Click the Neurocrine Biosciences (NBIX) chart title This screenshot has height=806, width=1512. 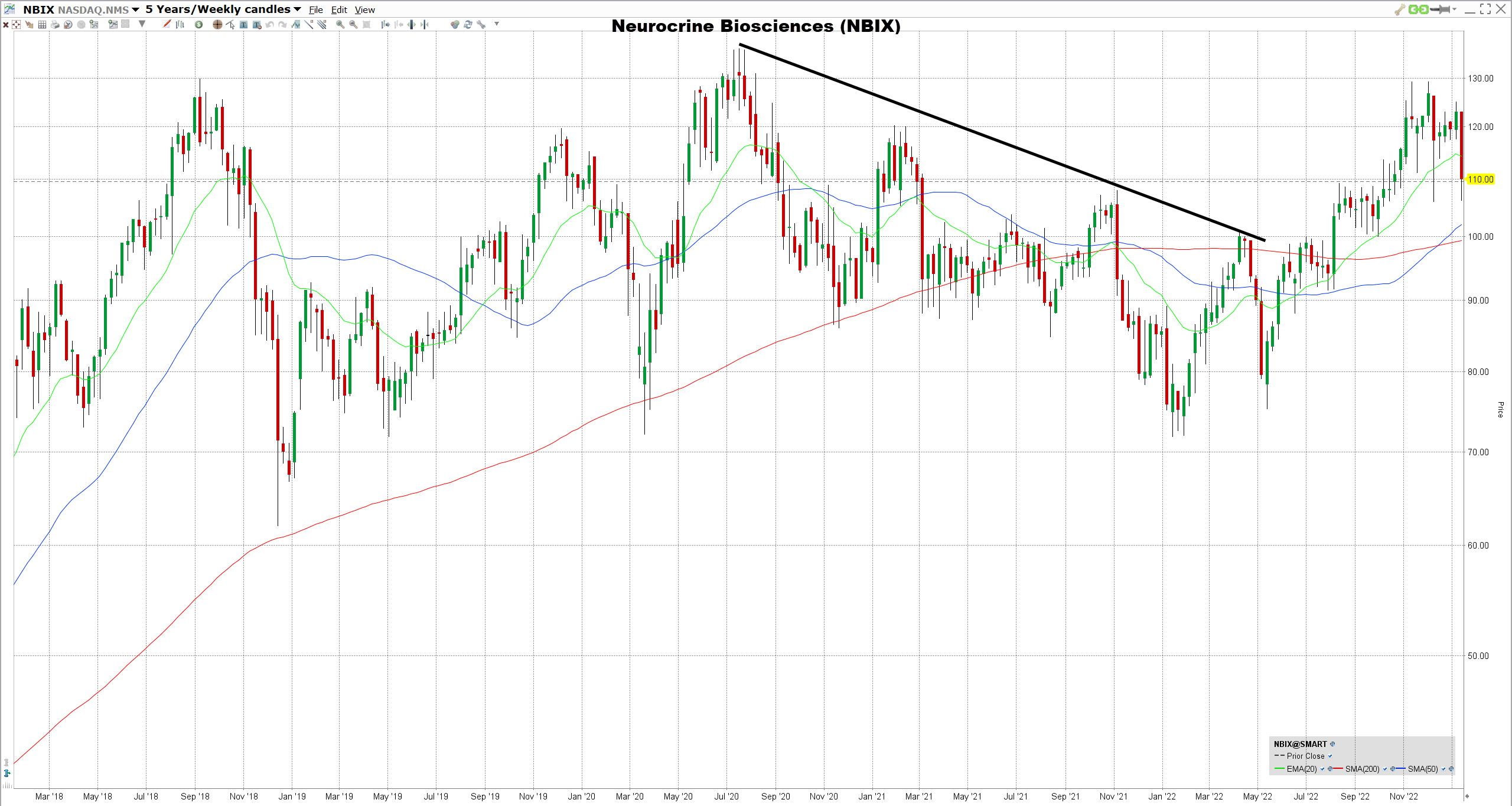click(756, 26)
